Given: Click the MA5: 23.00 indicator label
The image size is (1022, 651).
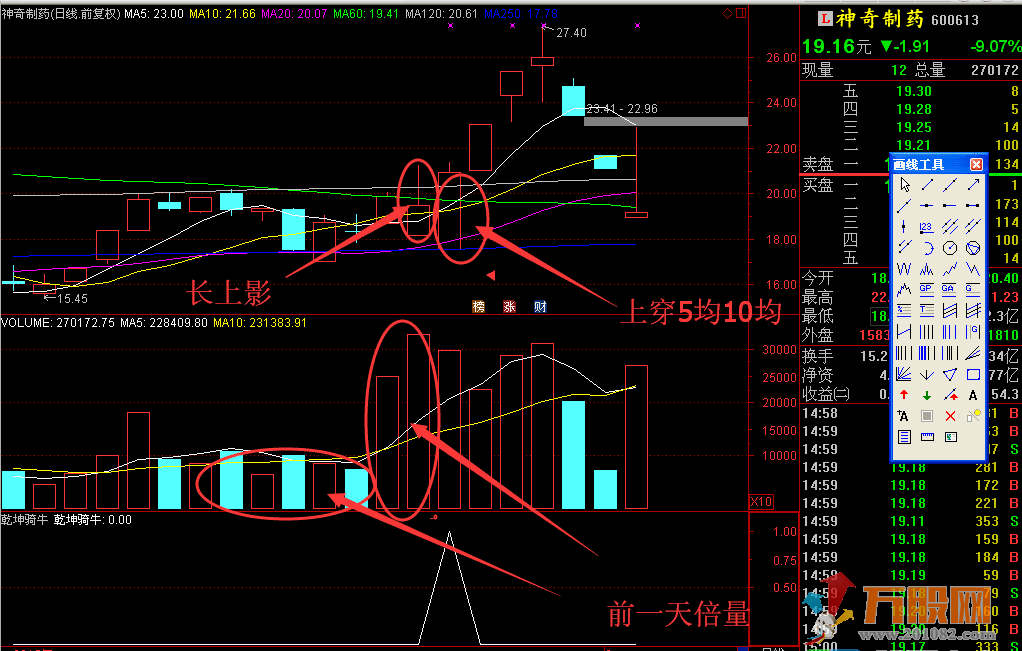Looking at the screenshot, I should 154,14.
